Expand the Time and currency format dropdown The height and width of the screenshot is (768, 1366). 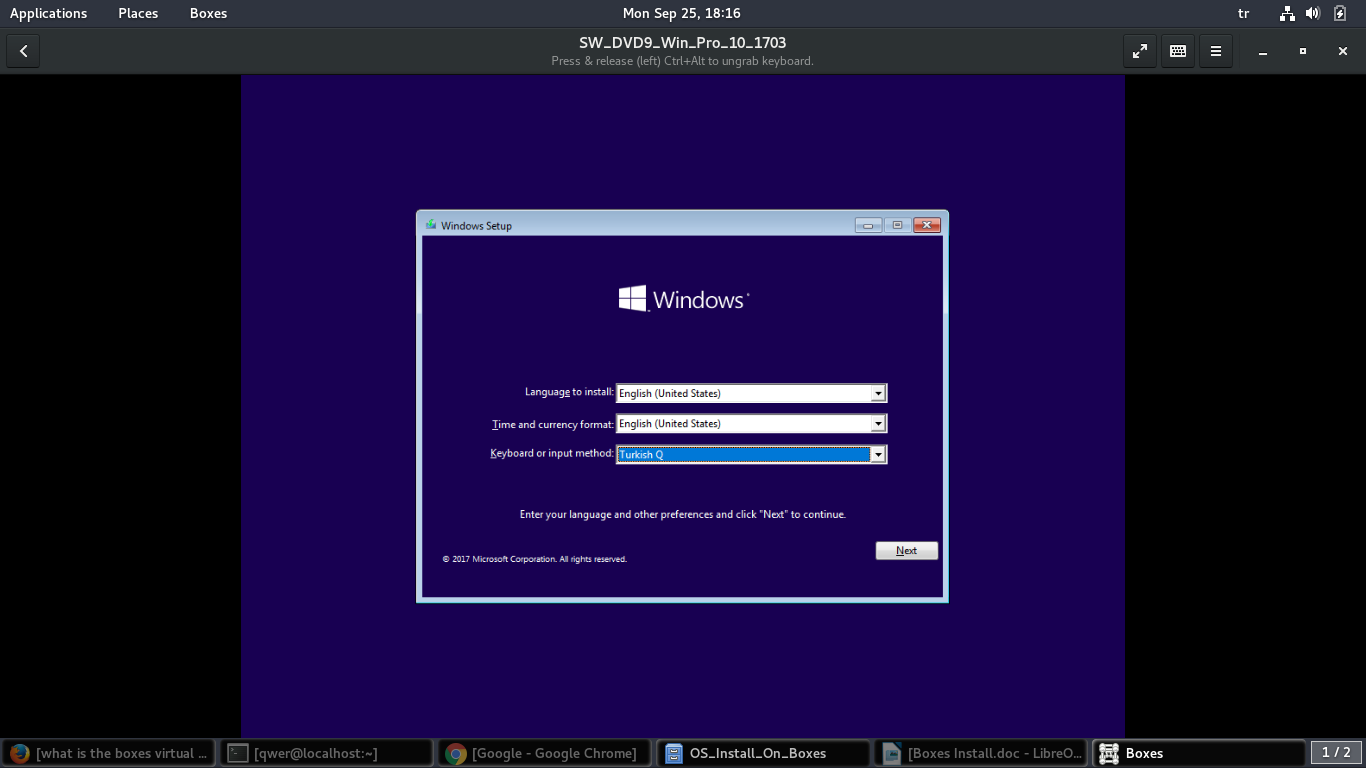tap(878, 424)
